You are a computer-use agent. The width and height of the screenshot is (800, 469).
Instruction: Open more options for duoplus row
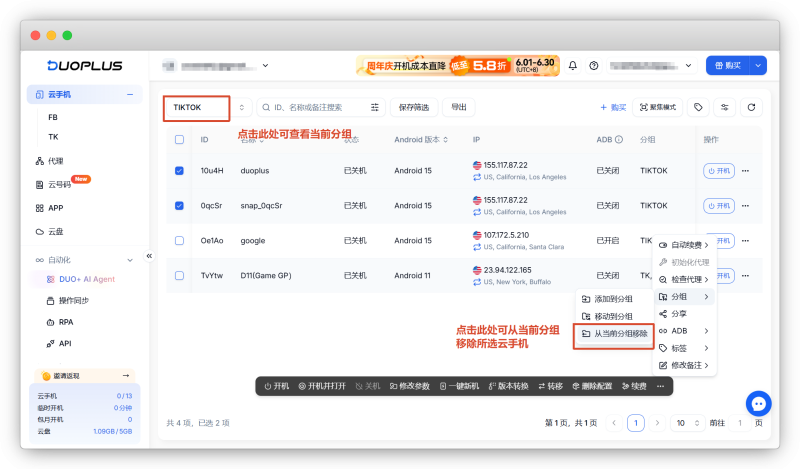pos(745,171)
